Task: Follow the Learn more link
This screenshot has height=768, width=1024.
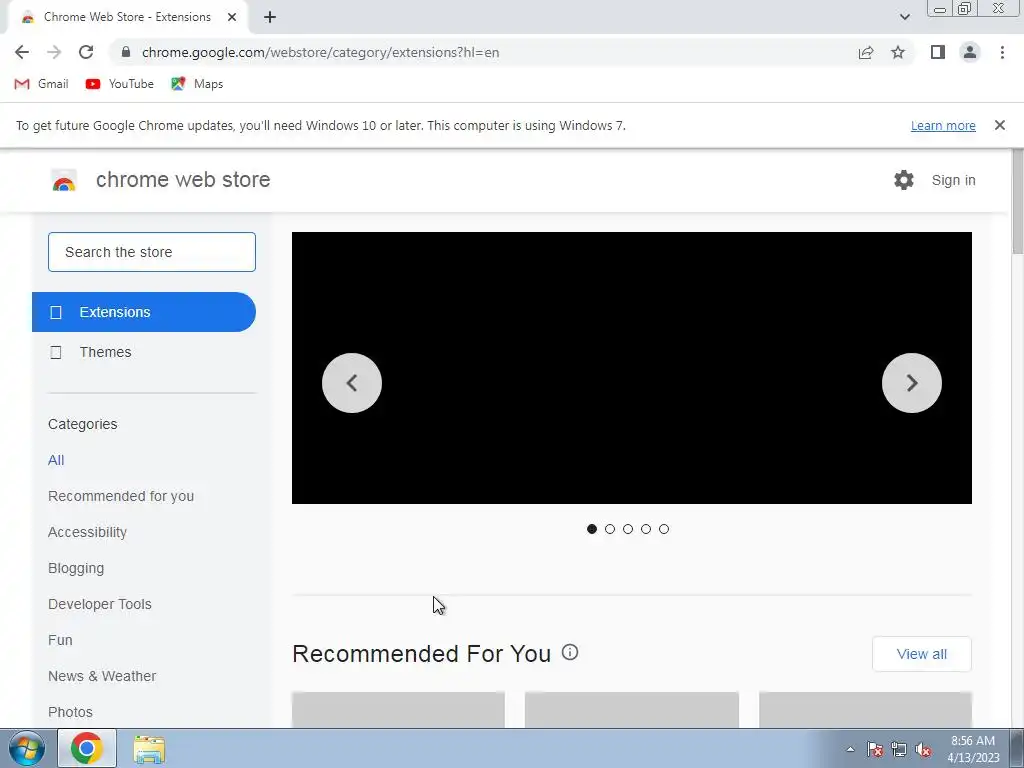Action: [x=943, y=125]
